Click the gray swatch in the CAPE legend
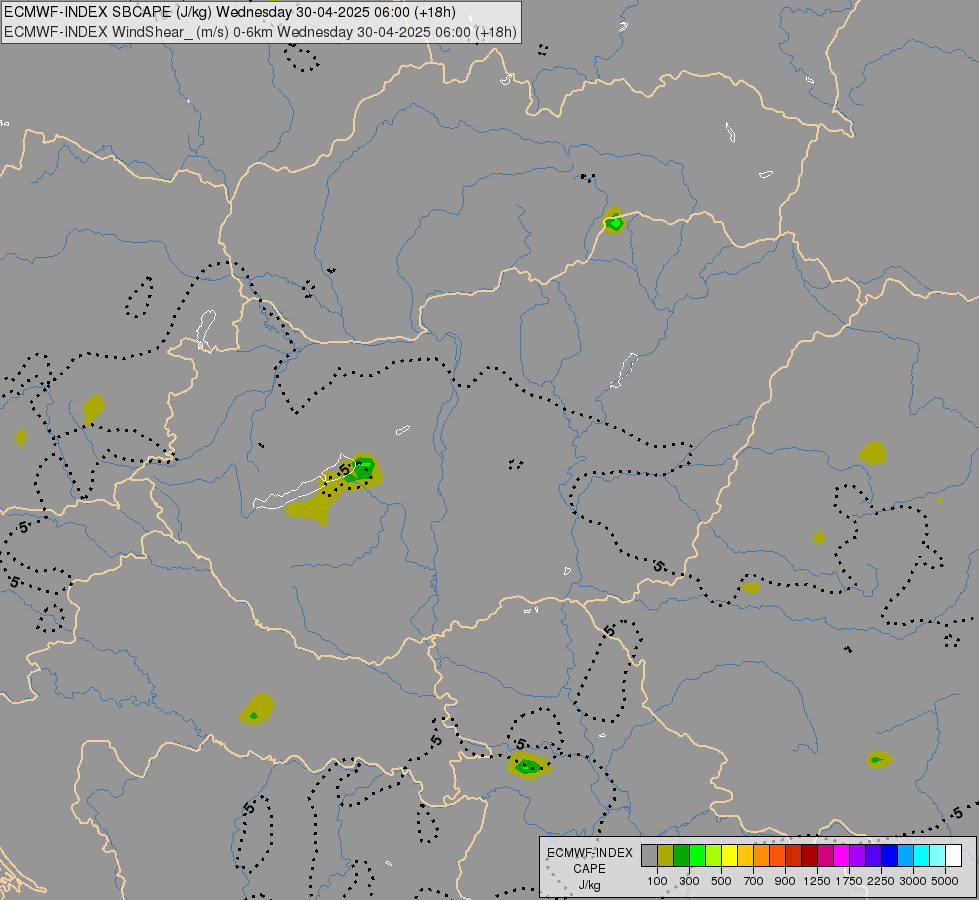Viewport: 979px width, 900px height. click(649, 856)
